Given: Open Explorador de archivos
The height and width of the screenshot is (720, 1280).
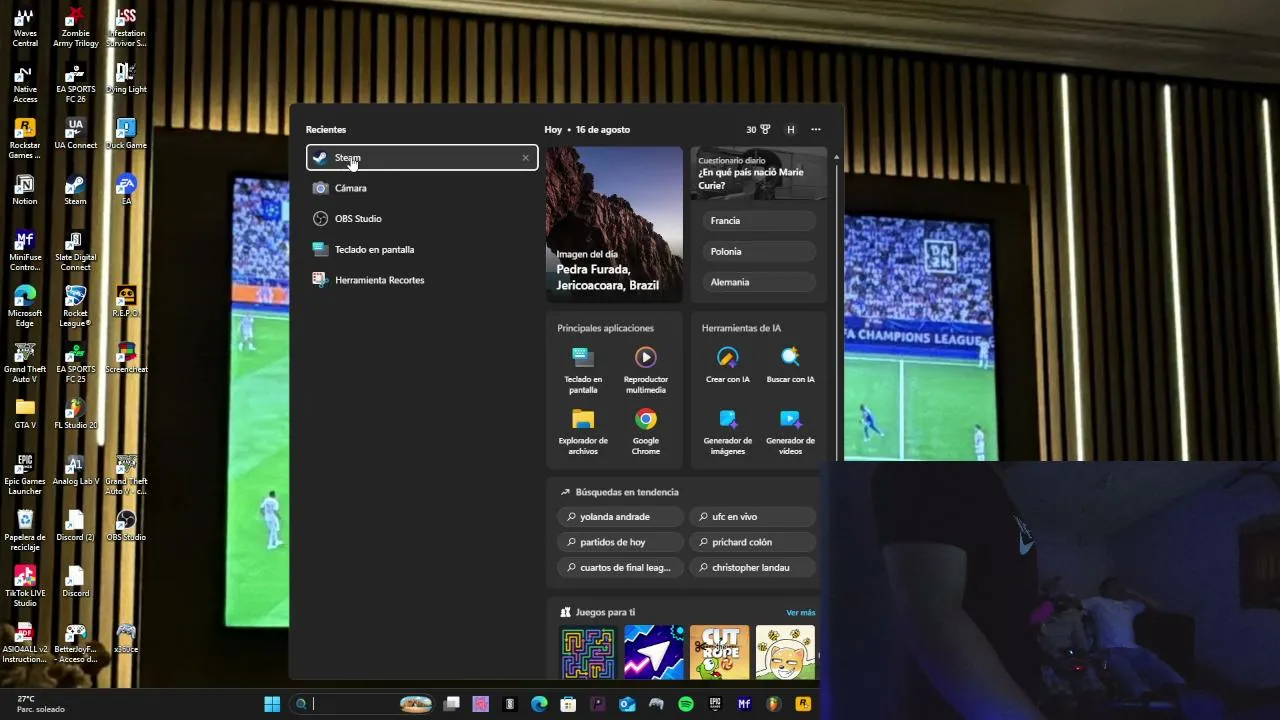Looking at the screenshot, I should tap(583, 432).
